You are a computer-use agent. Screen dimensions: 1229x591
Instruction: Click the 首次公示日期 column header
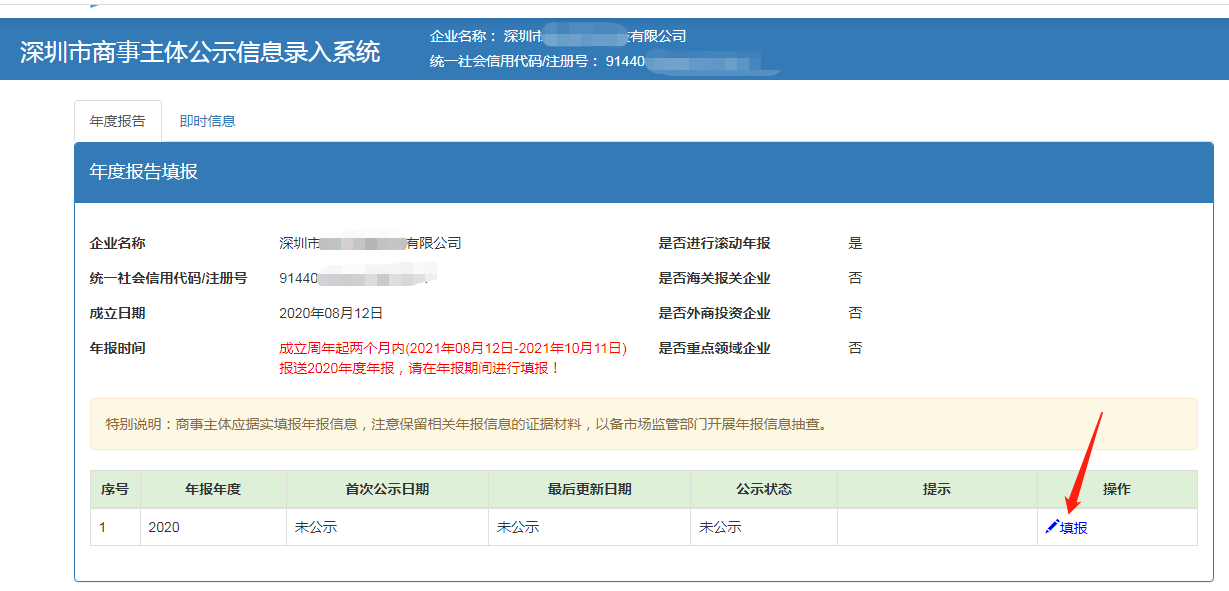387,489
